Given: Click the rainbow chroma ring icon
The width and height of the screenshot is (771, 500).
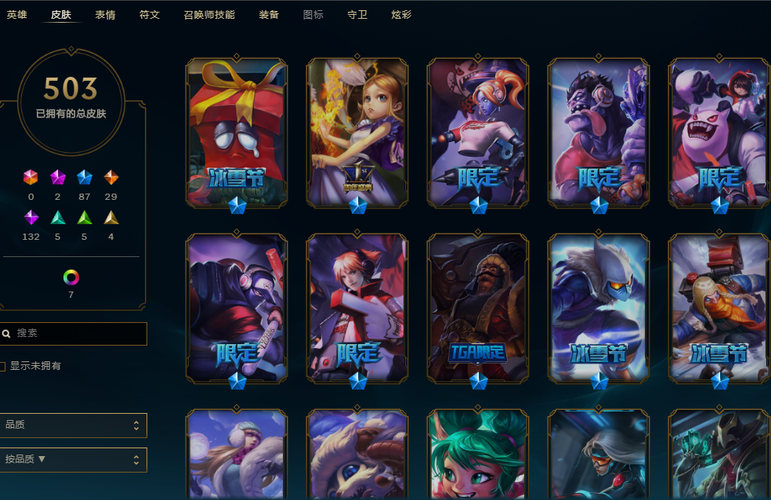Looking at the screenshot, I should coord(71,277).
